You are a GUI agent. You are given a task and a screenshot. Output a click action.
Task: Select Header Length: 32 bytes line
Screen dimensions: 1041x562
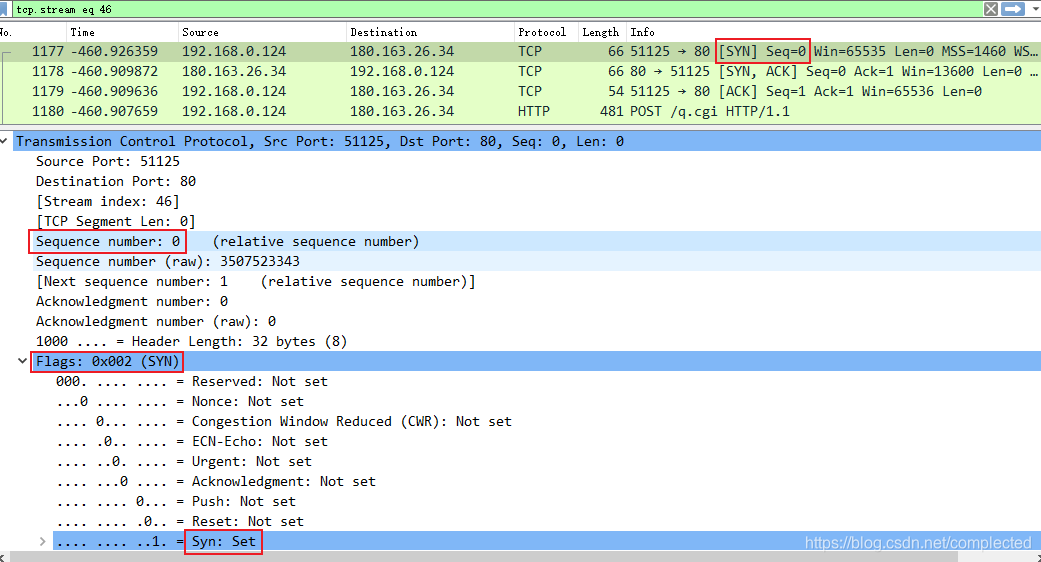[x=191, y=341]
